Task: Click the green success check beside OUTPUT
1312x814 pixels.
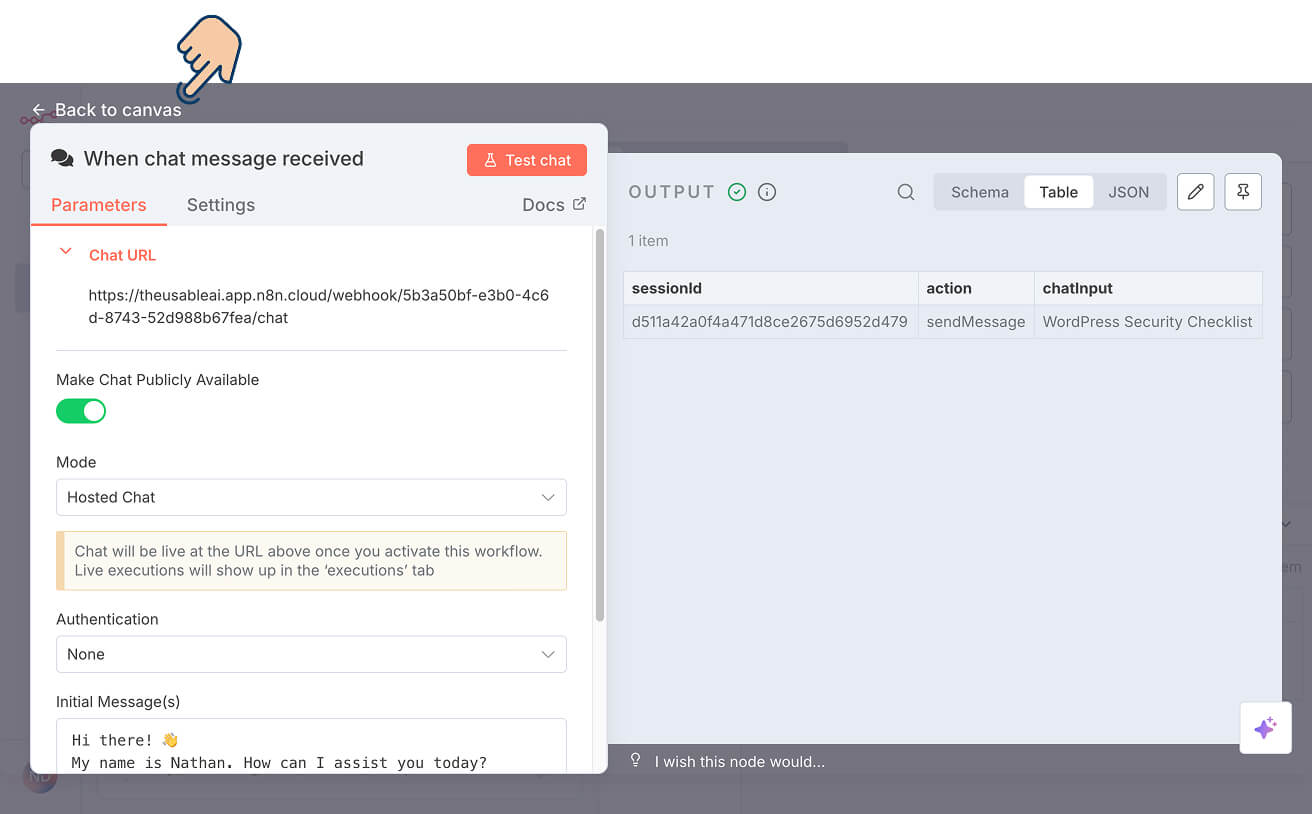Action: point(737,191)
